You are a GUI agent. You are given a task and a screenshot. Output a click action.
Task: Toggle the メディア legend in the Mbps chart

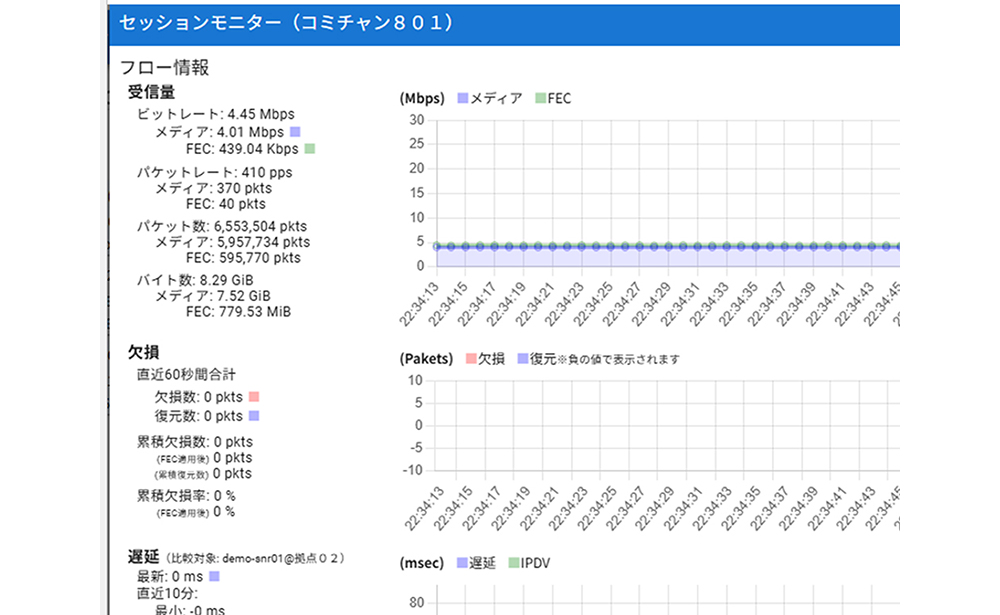490,98
